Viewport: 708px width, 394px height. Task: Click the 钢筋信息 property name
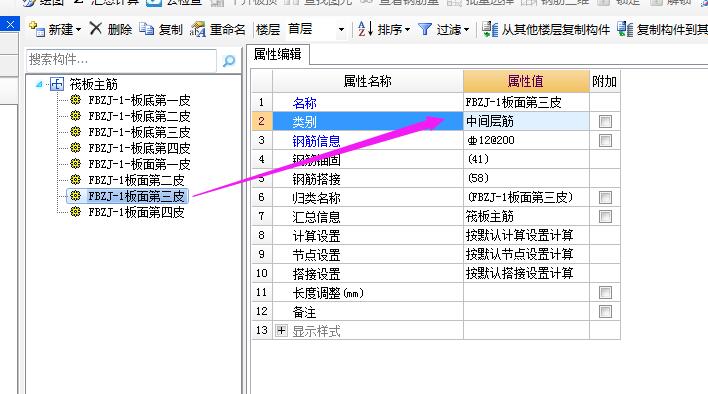point(316,141)
